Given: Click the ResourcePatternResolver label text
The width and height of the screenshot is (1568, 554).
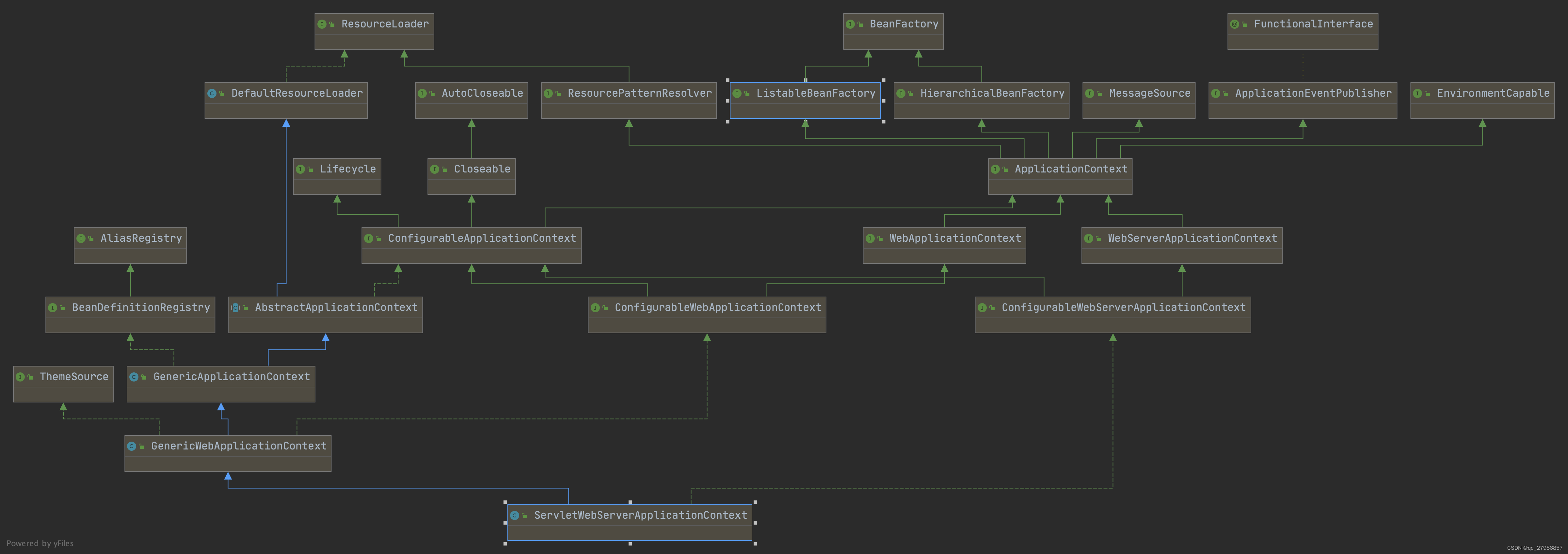Looking at the screenshot, I should (640, 94).
